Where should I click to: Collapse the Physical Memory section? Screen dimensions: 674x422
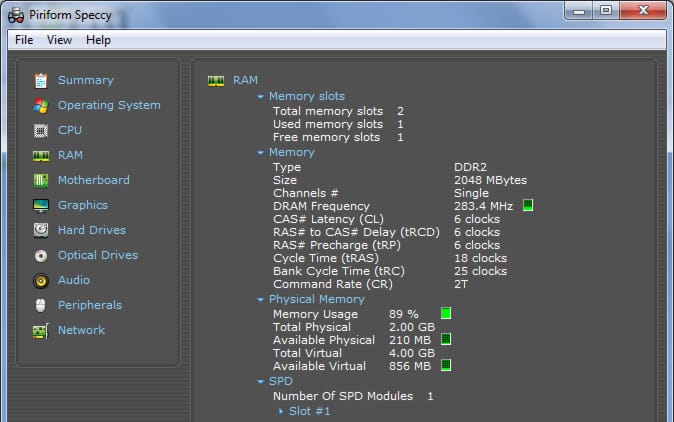[261, 300]
